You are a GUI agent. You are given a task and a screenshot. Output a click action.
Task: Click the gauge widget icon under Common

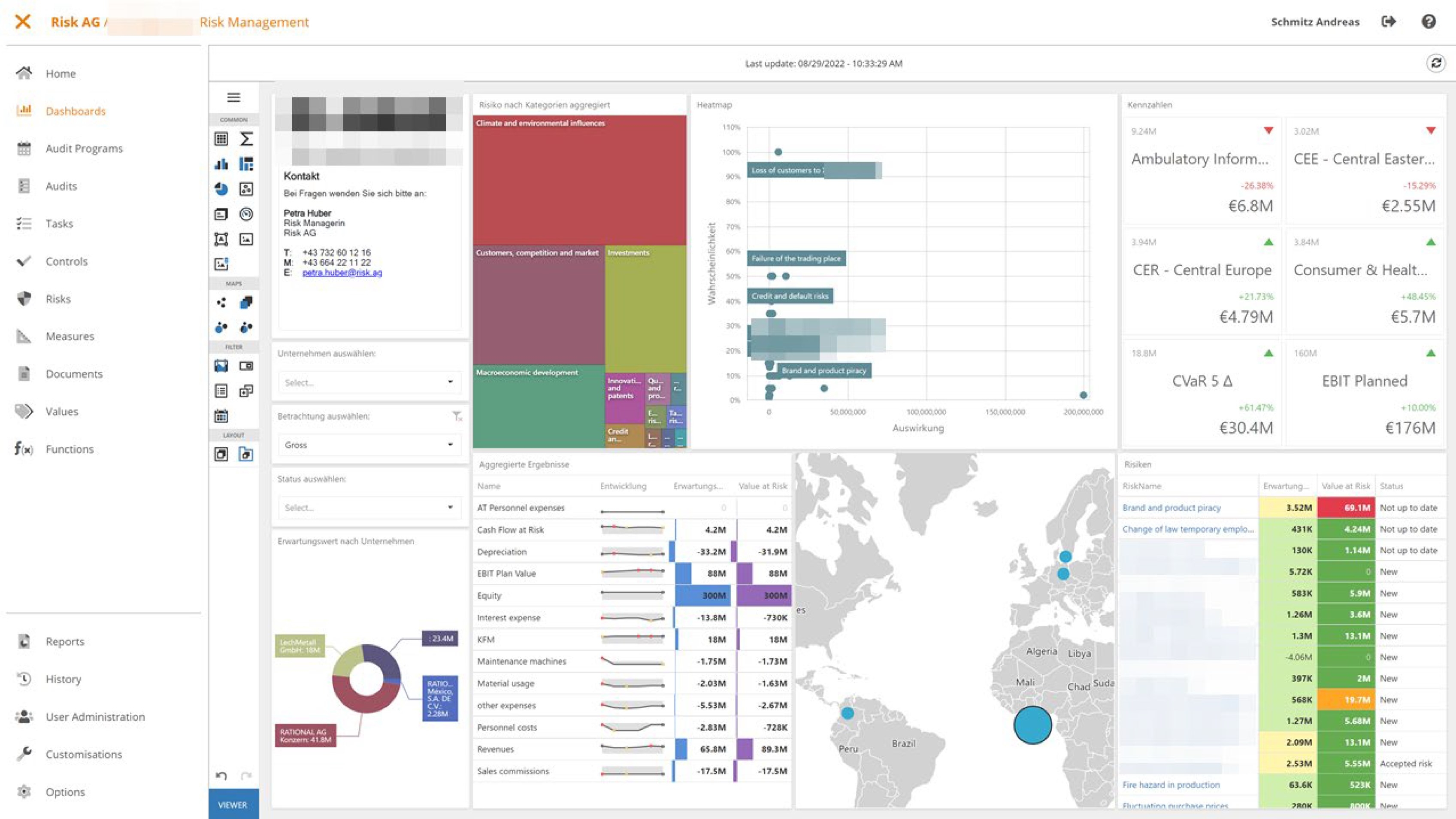pyautogui.click(x=246, y=214)
